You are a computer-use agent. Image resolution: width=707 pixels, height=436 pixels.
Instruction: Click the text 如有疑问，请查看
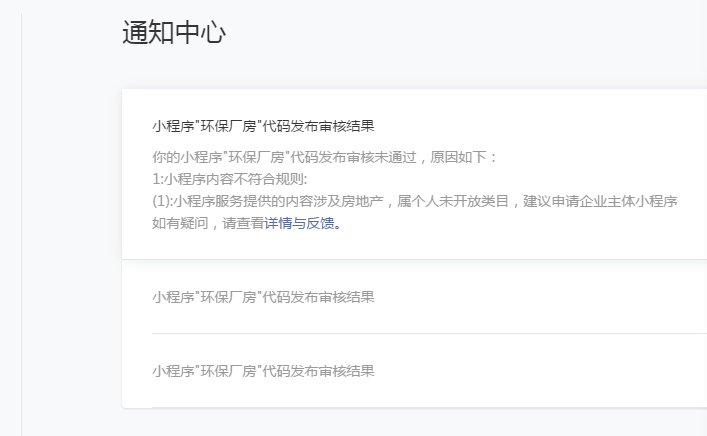click(x=207, y=224)
